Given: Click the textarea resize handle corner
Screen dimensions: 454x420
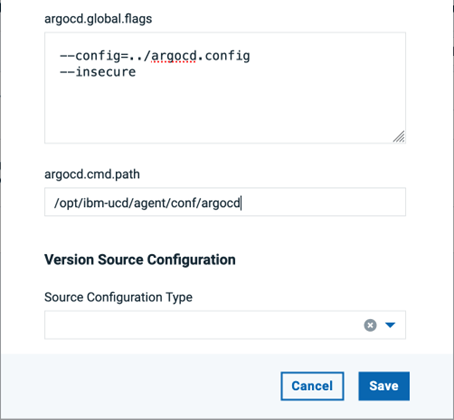Looking at the screenshot, I should click(399, 137).
